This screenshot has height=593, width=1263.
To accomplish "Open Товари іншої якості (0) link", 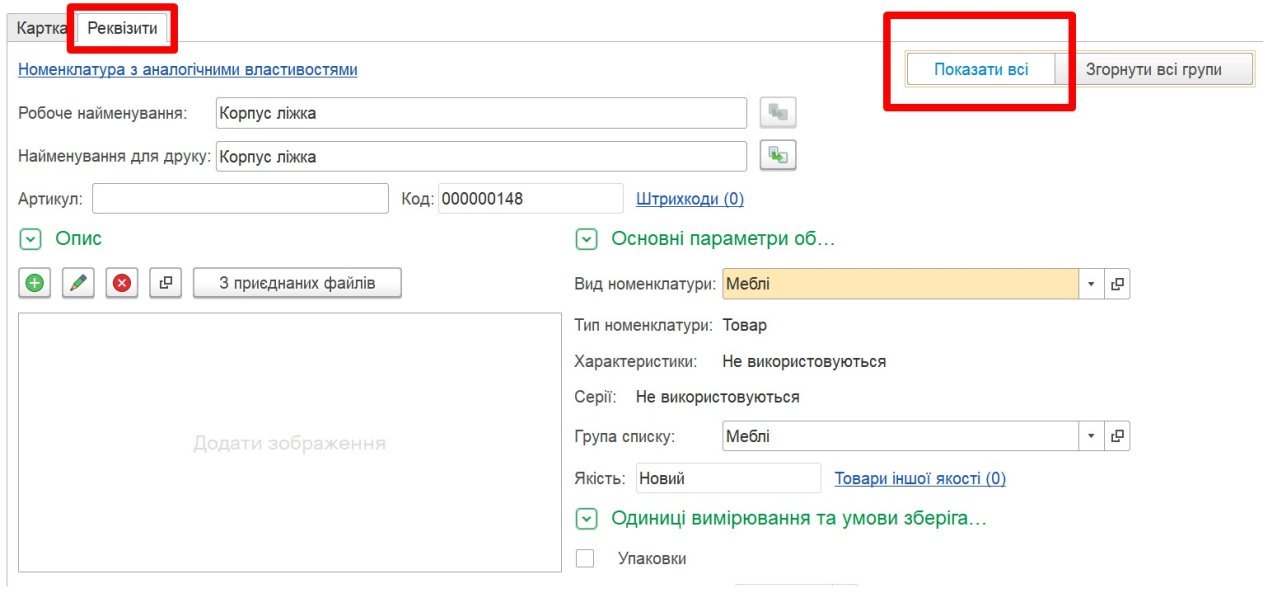I will 920,479.
